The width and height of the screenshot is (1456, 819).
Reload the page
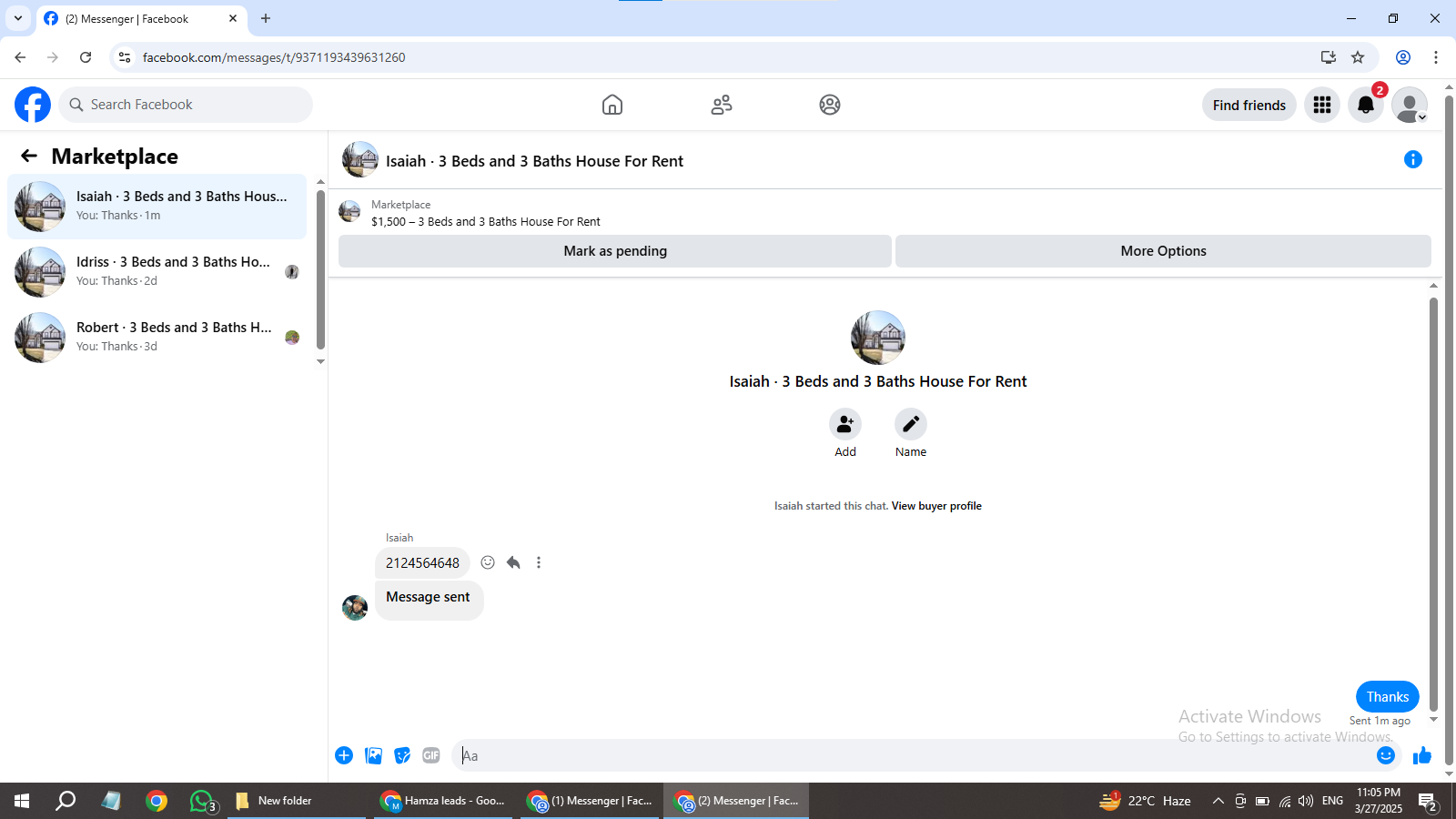click(86, 57)
